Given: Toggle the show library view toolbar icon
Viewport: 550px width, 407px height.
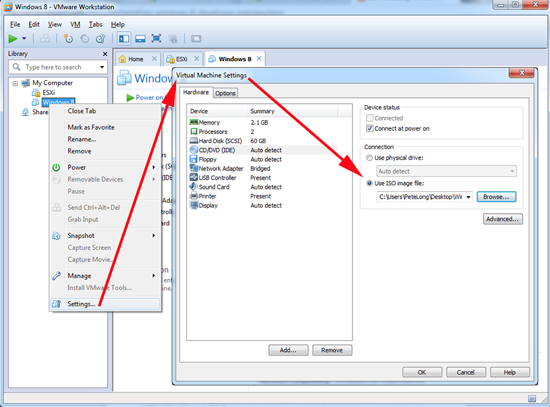Looking at the screenshot, I should click(x=124, y=39).
